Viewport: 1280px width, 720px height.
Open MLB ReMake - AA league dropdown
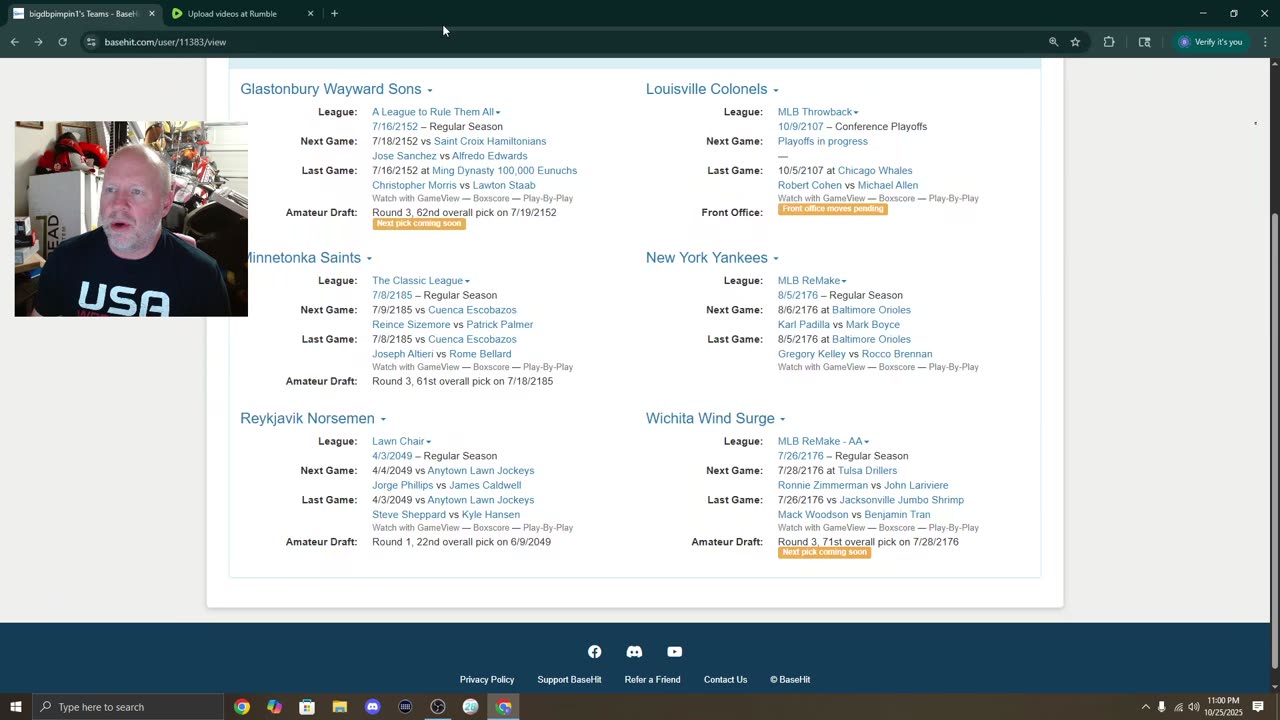[824, 441]
